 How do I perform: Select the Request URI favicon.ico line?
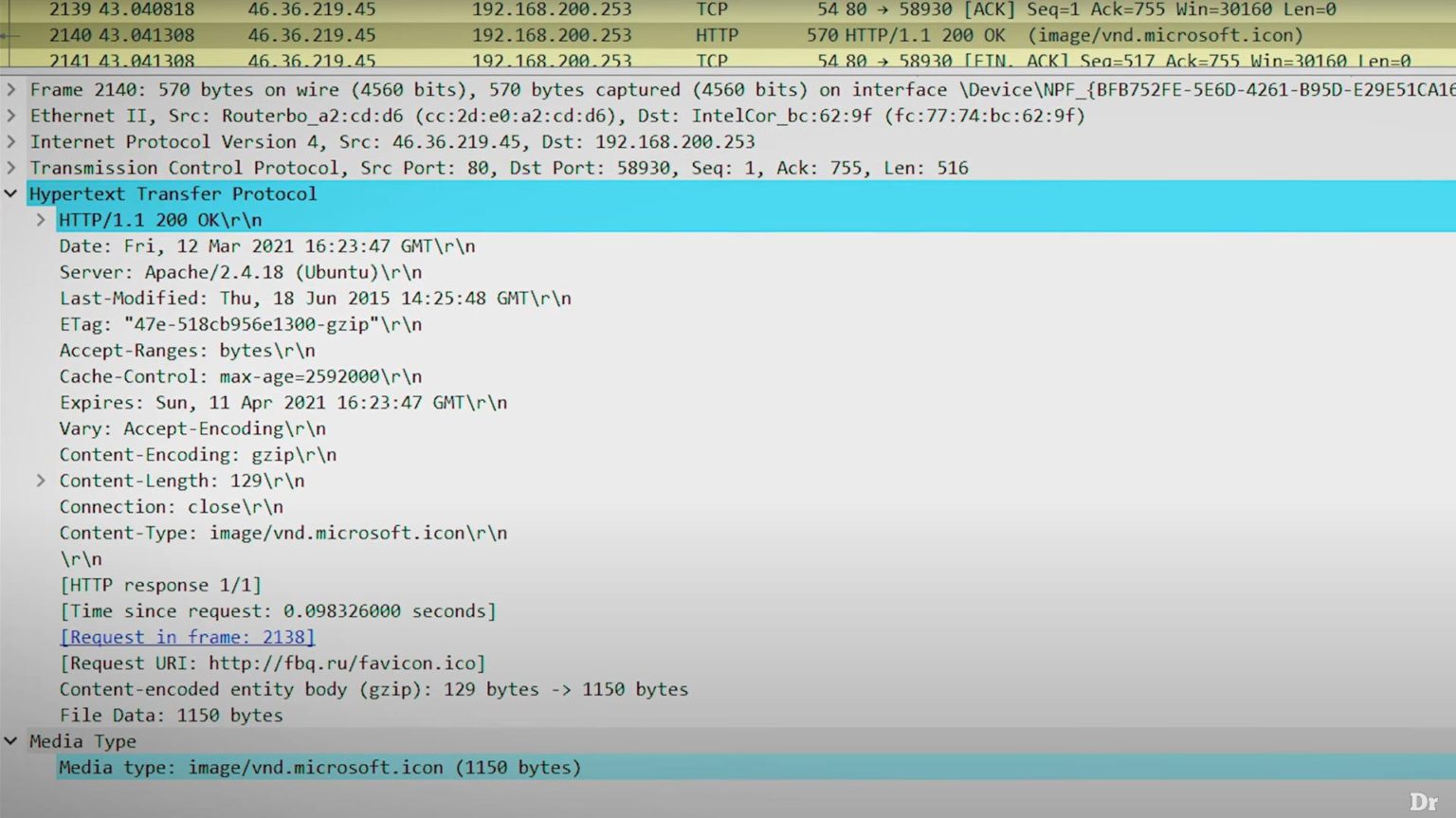273,663
